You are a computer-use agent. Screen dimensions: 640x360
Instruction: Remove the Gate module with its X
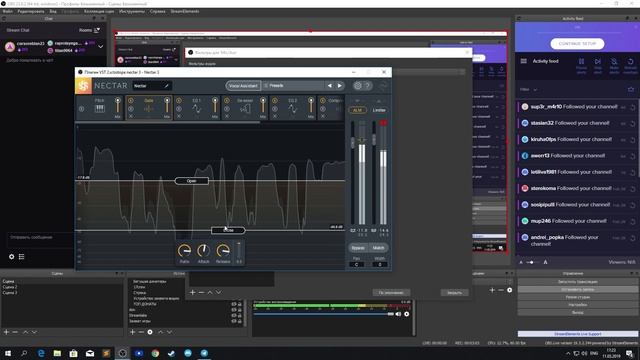click(131, 116)
